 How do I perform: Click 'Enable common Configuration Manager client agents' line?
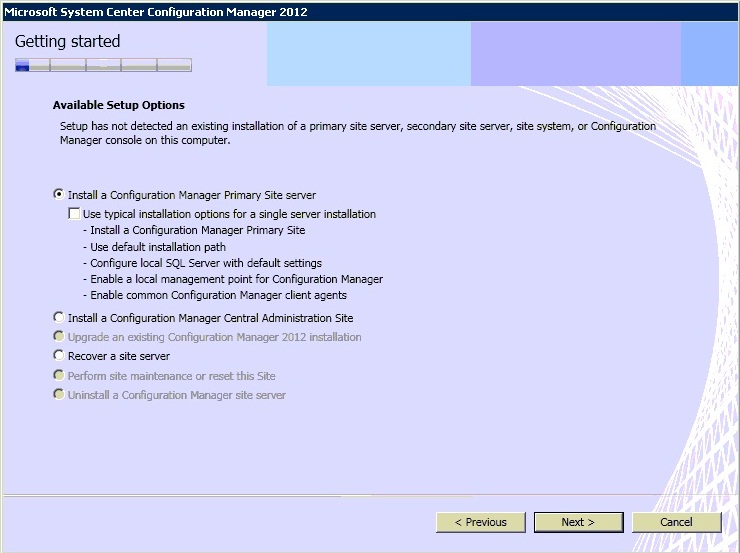(215, 295)
